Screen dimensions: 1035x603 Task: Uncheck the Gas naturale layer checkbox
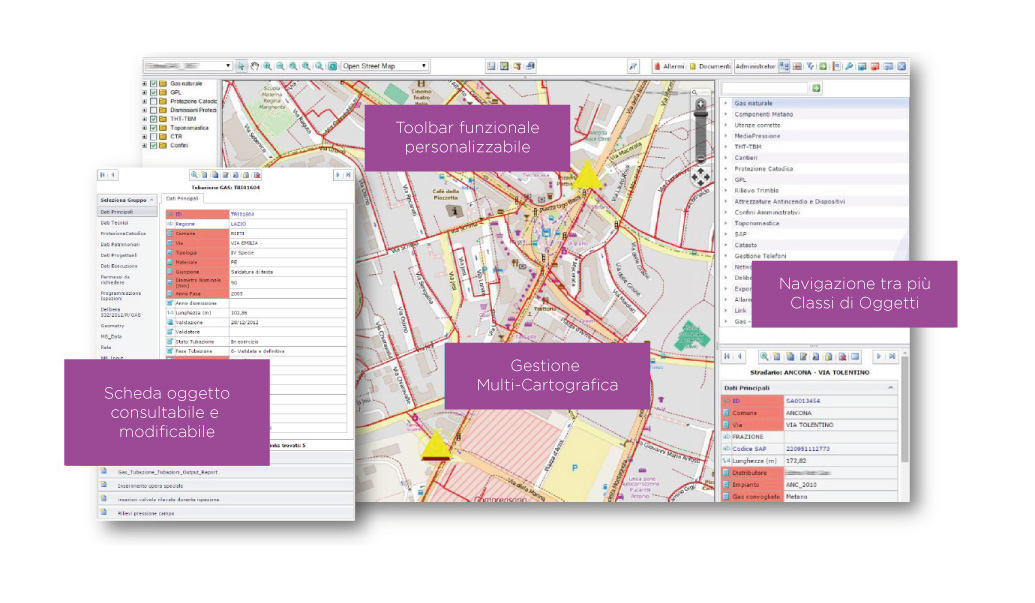tap(153, 84)
